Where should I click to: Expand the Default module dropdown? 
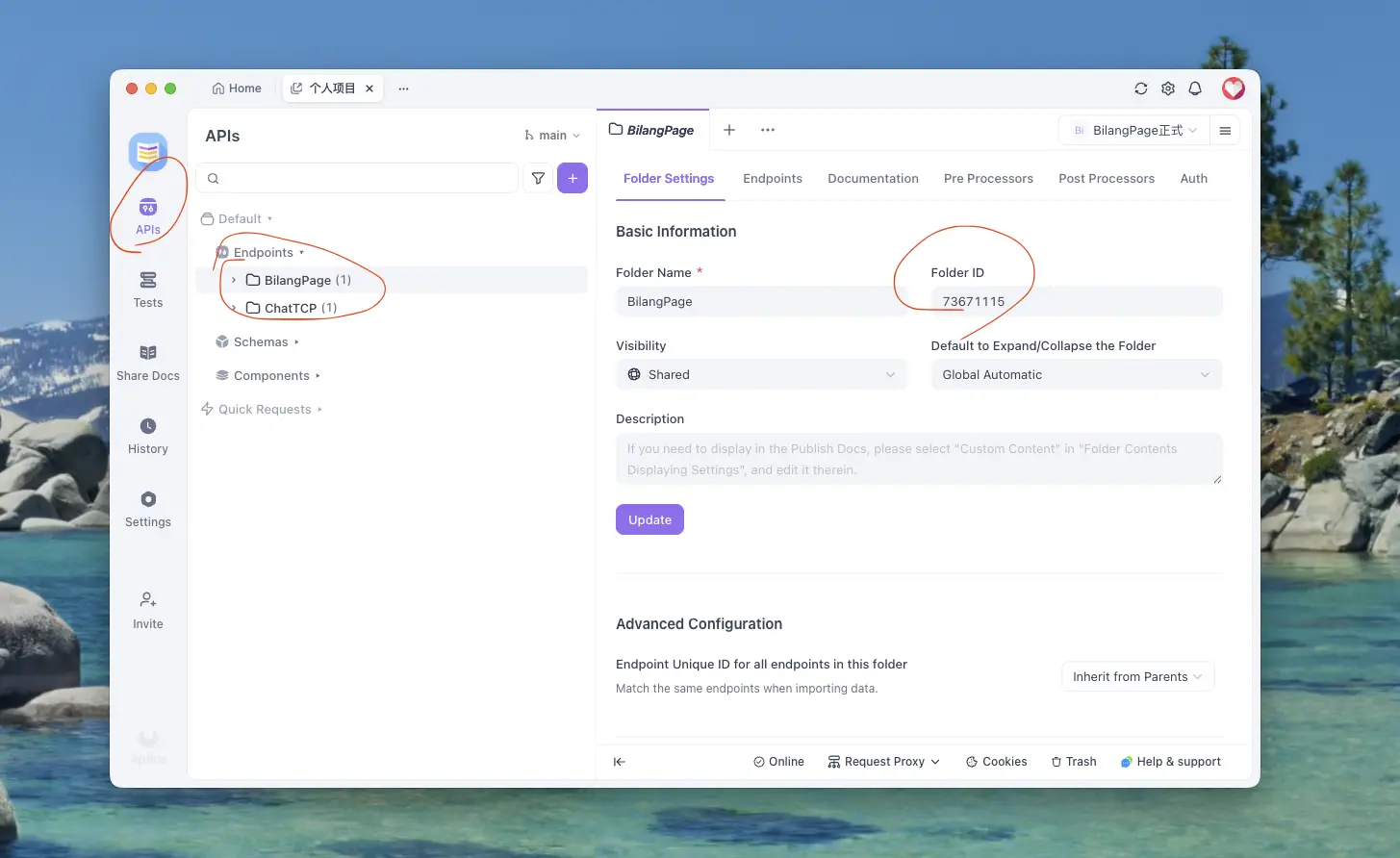click(x=237, y=219)
